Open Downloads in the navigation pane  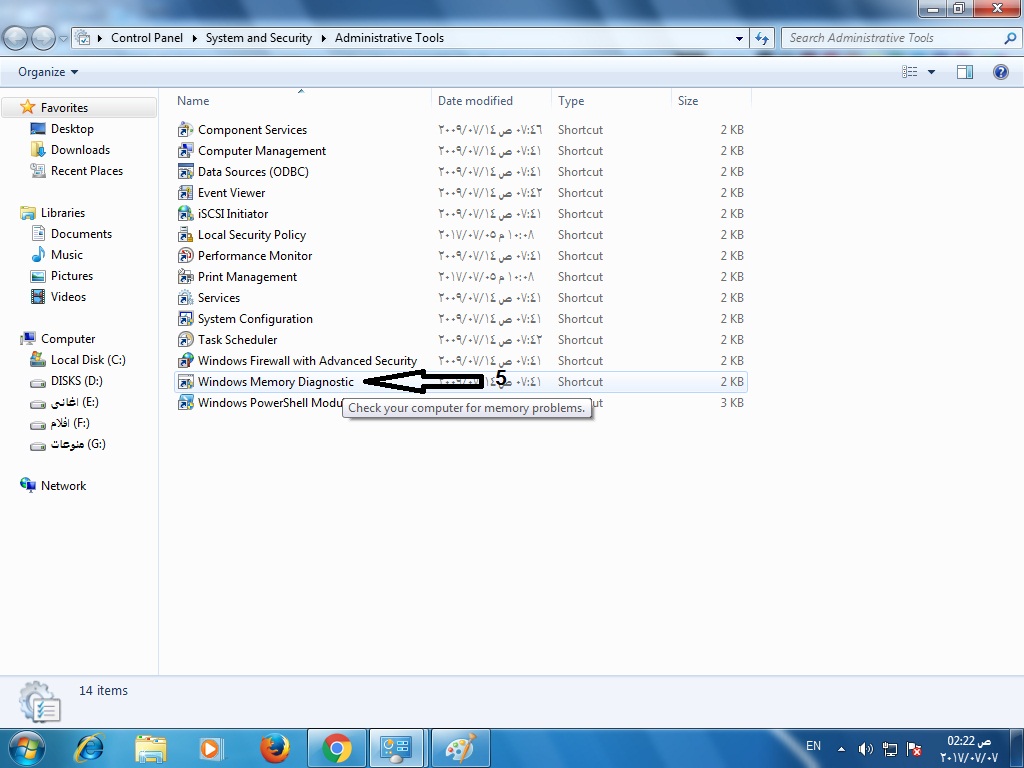(80, 150)
